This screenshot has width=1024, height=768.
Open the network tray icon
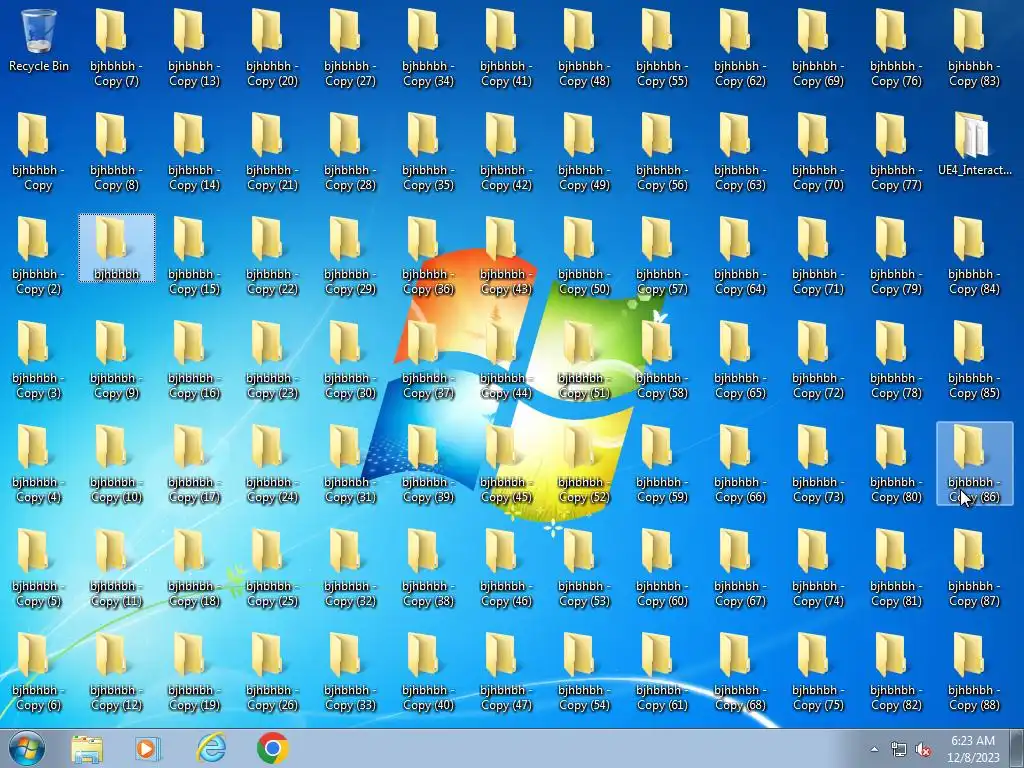click(899, 749)
